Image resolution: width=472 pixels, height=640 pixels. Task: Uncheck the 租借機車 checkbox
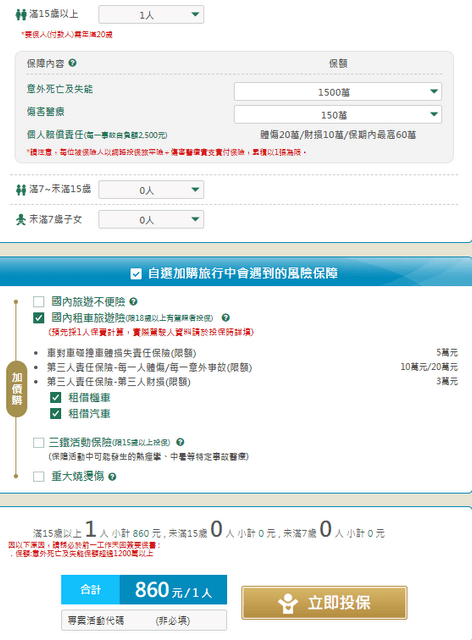pyautogui.click(x=56, y=398)
